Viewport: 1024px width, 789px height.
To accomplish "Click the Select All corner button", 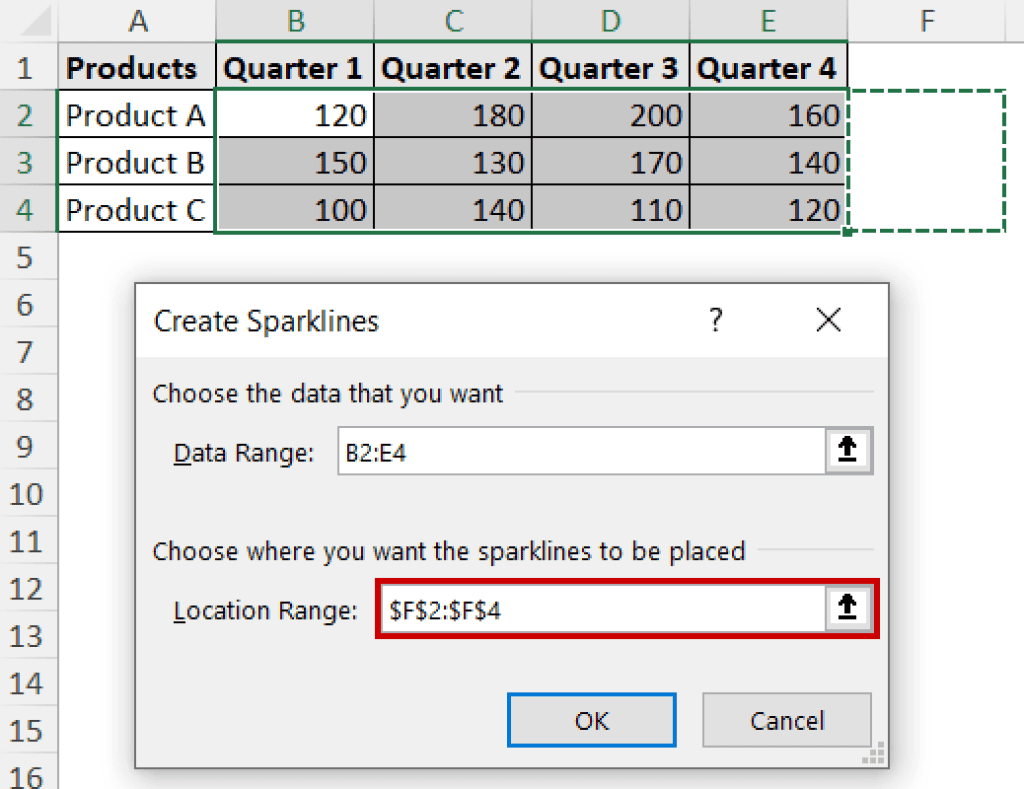I will pyautogui.click(x=29, y=17).
